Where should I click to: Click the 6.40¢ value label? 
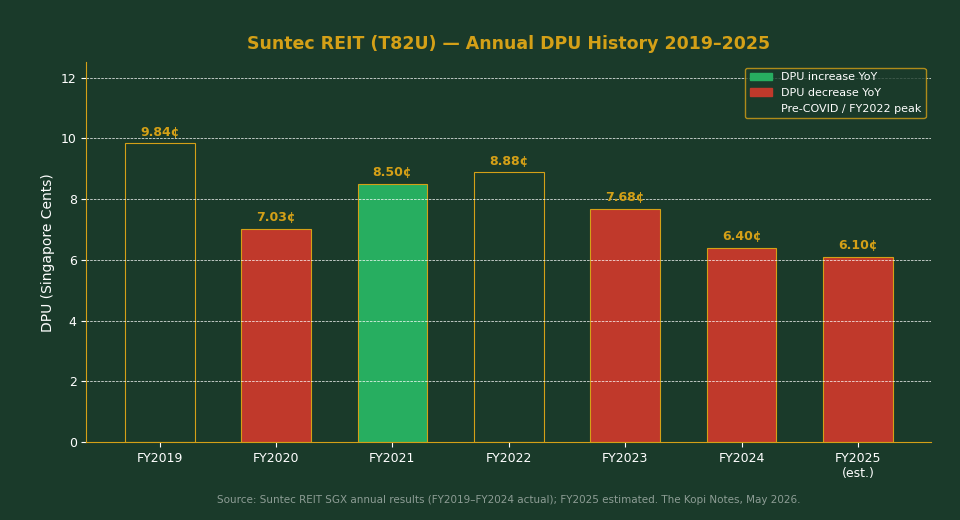coord(741,236)
